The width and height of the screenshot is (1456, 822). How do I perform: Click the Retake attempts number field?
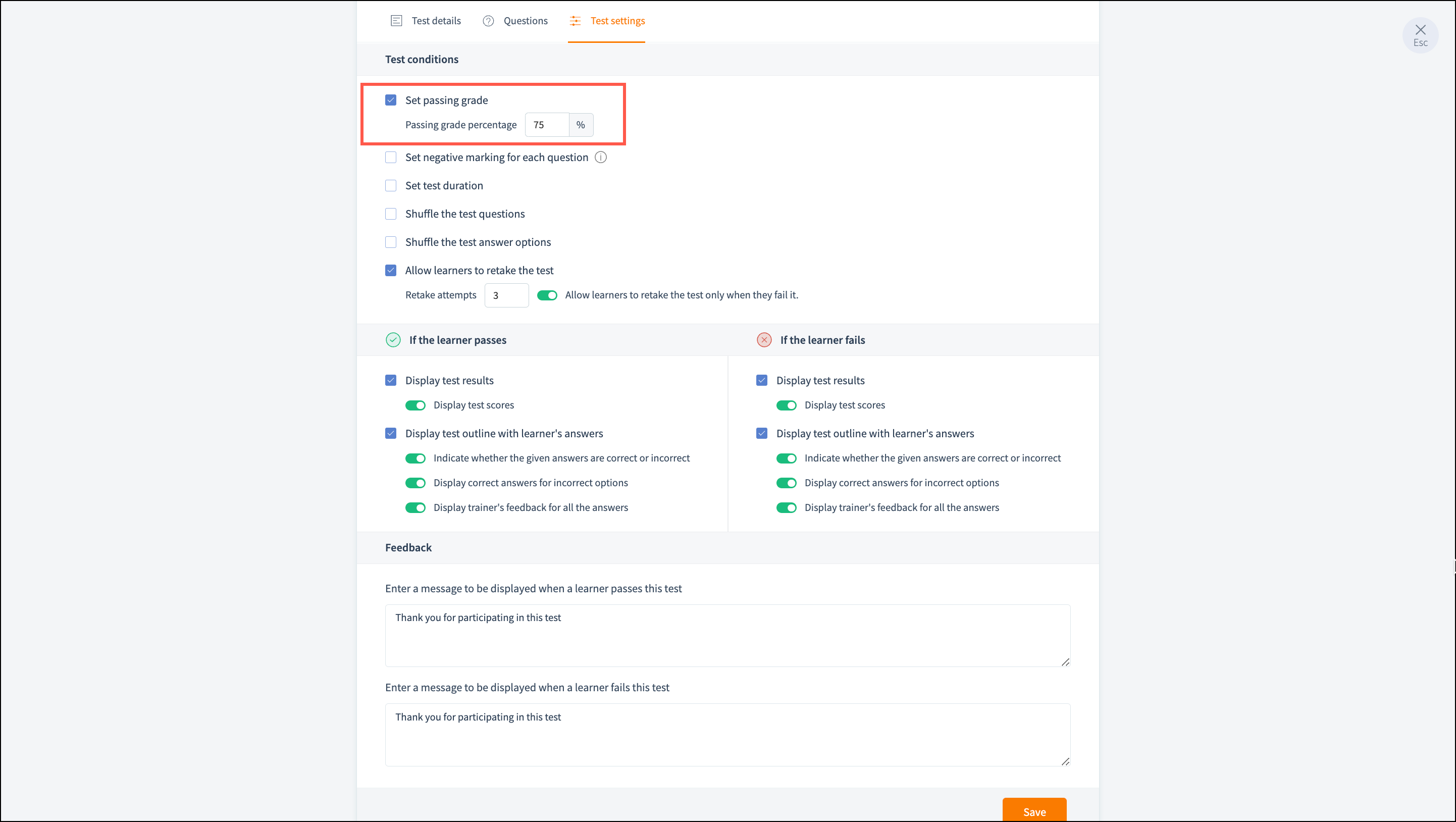pos(506,295)
